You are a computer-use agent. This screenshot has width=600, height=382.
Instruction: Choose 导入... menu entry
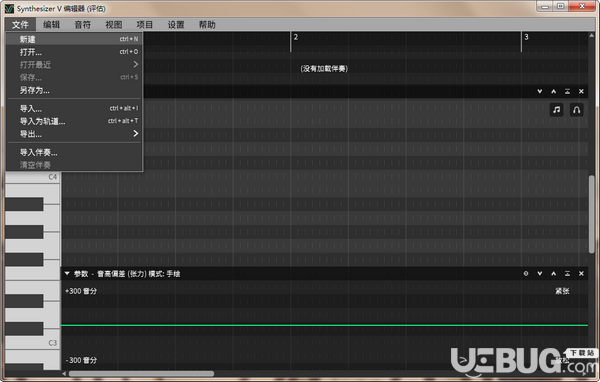click(x=74, y=108)
